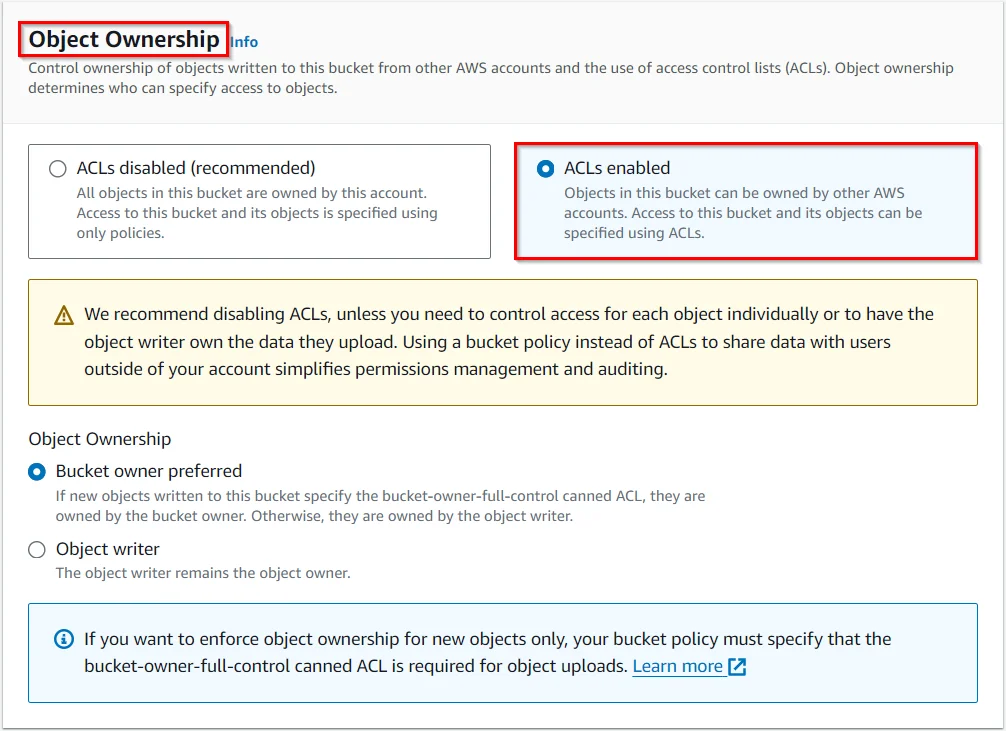This screenshot has height=731, width=1006.
Task: Click the Object writer label text
Action: (108, 549)
